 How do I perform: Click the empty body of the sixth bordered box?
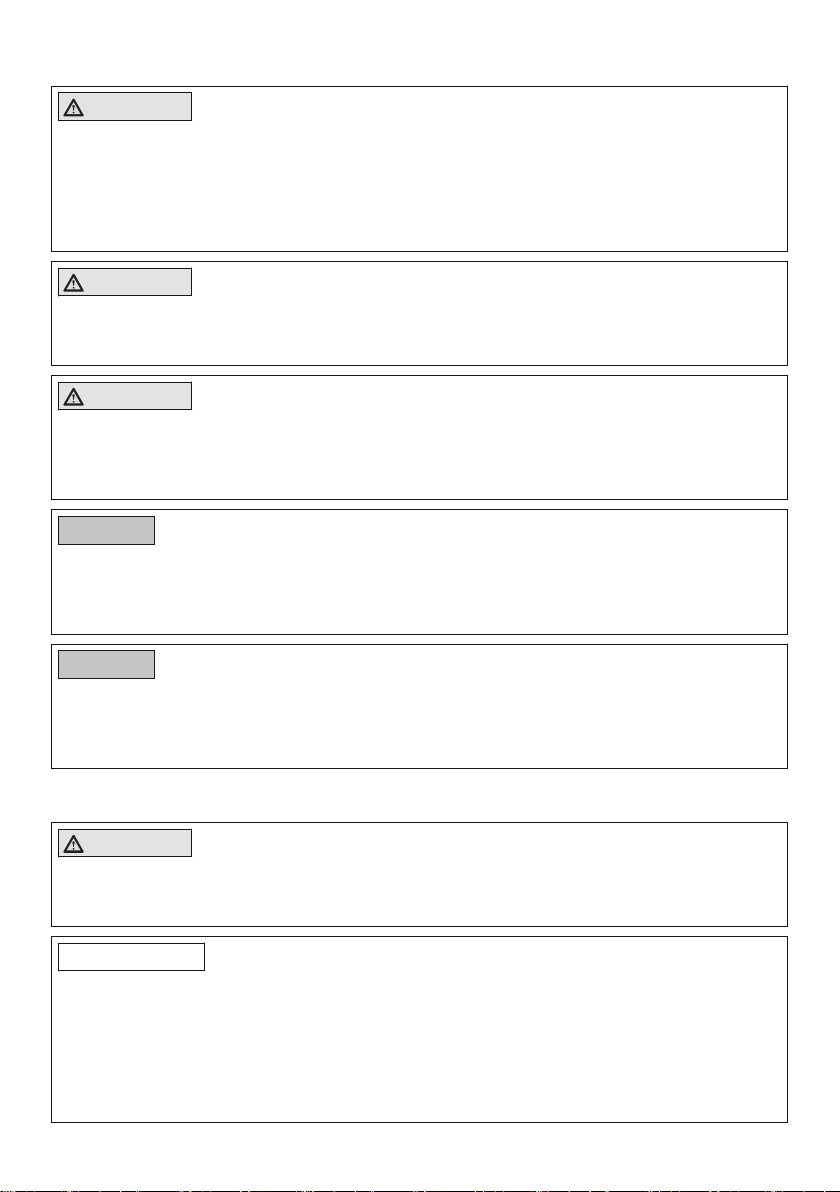(x=419, y=888)
